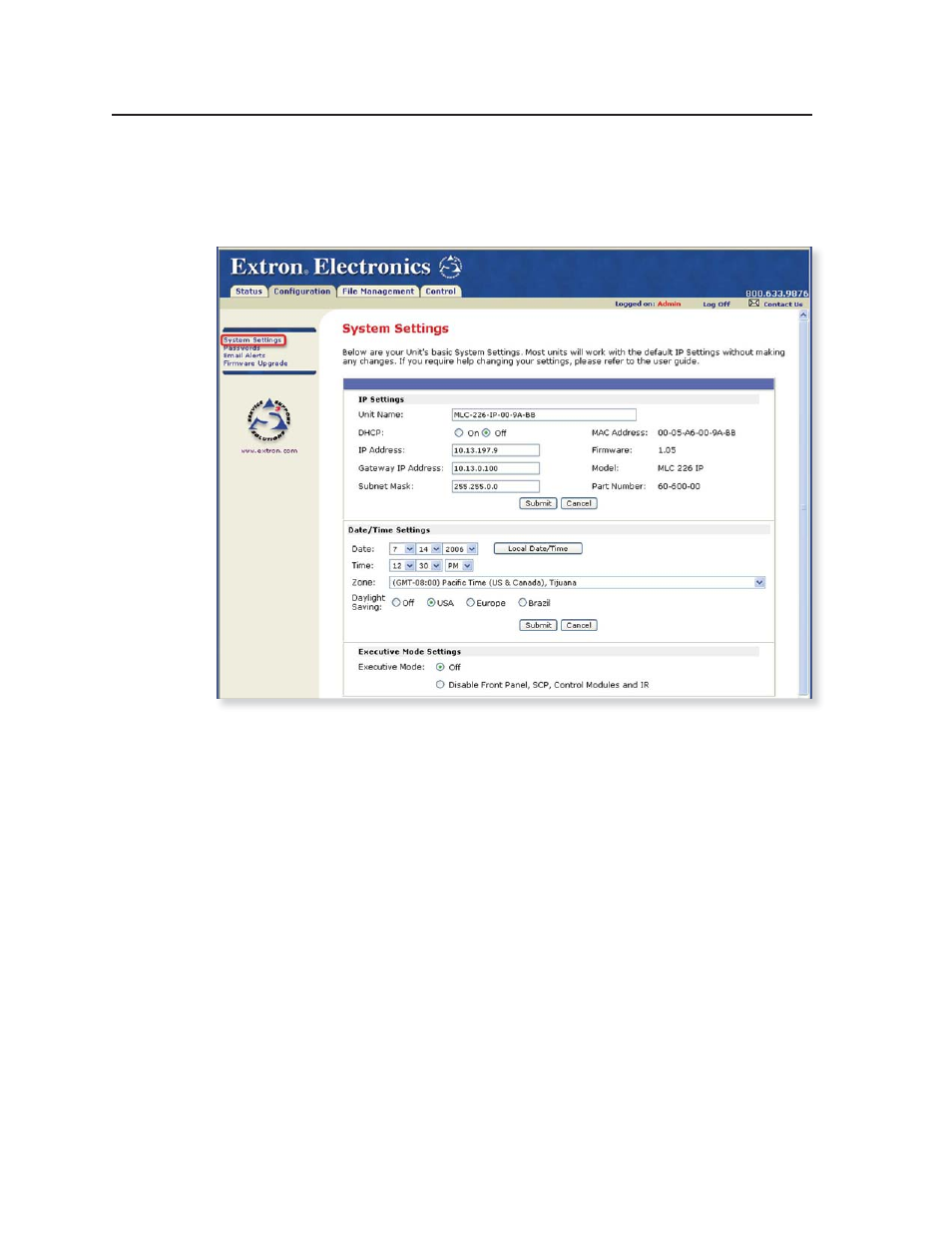Visit the www.extron.com link
Image resolution: width=952 pixels, height=1233 pixels.
click(x=269, y=450)
